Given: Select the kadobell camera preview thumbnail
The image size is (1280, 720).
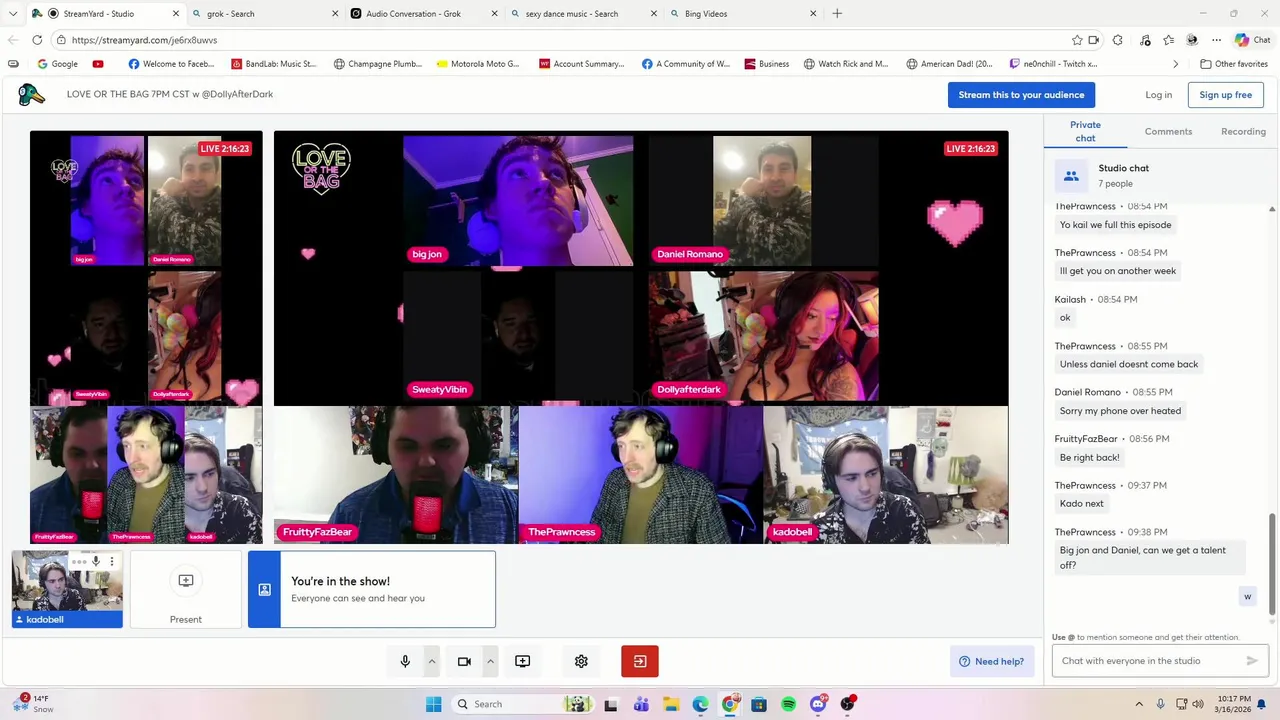Looking at the screenshot, I should point(67,589).
